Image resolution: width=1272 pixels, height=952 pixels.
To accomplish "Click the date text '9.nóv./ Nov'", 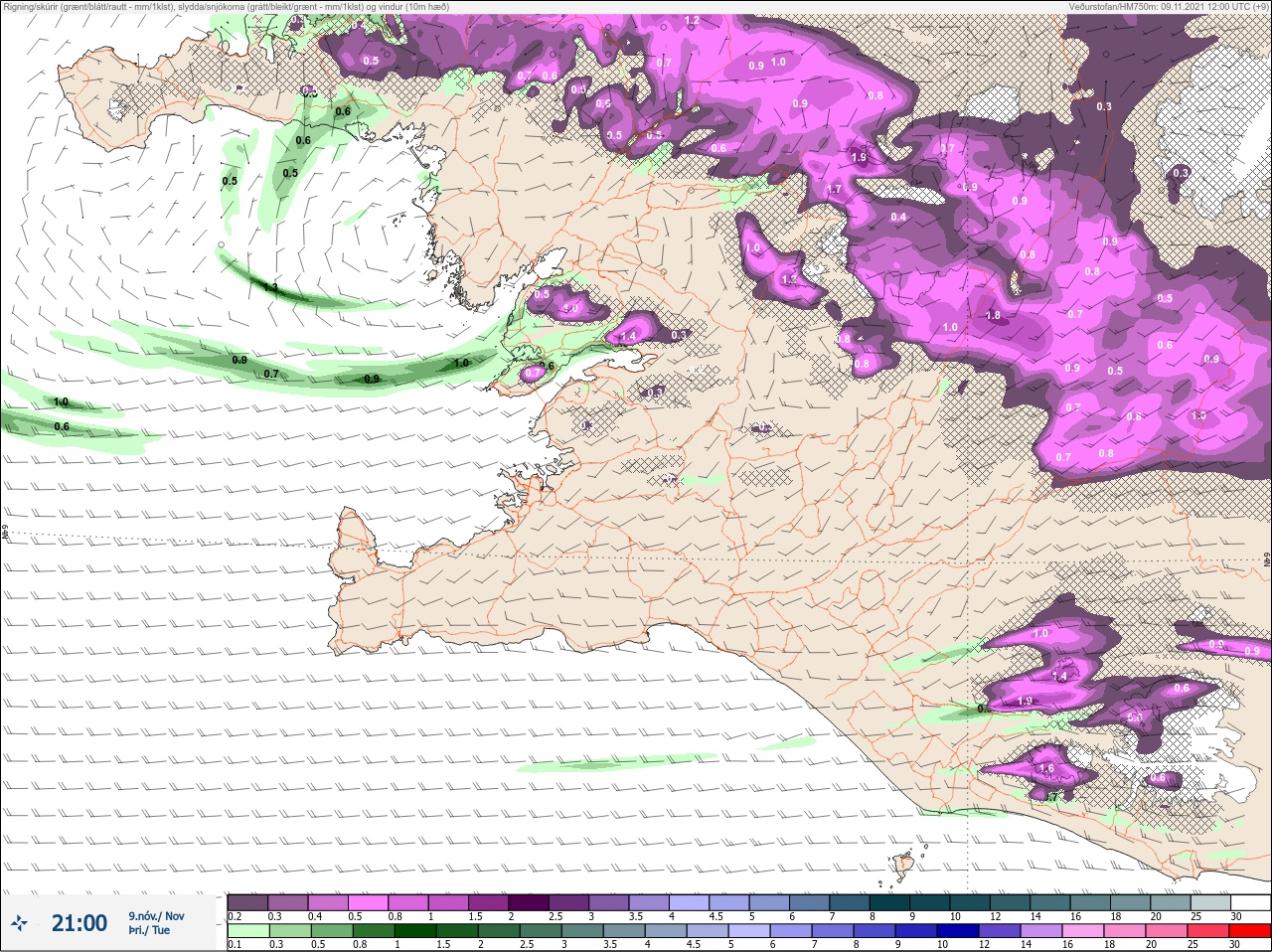I will click(156, 915).
